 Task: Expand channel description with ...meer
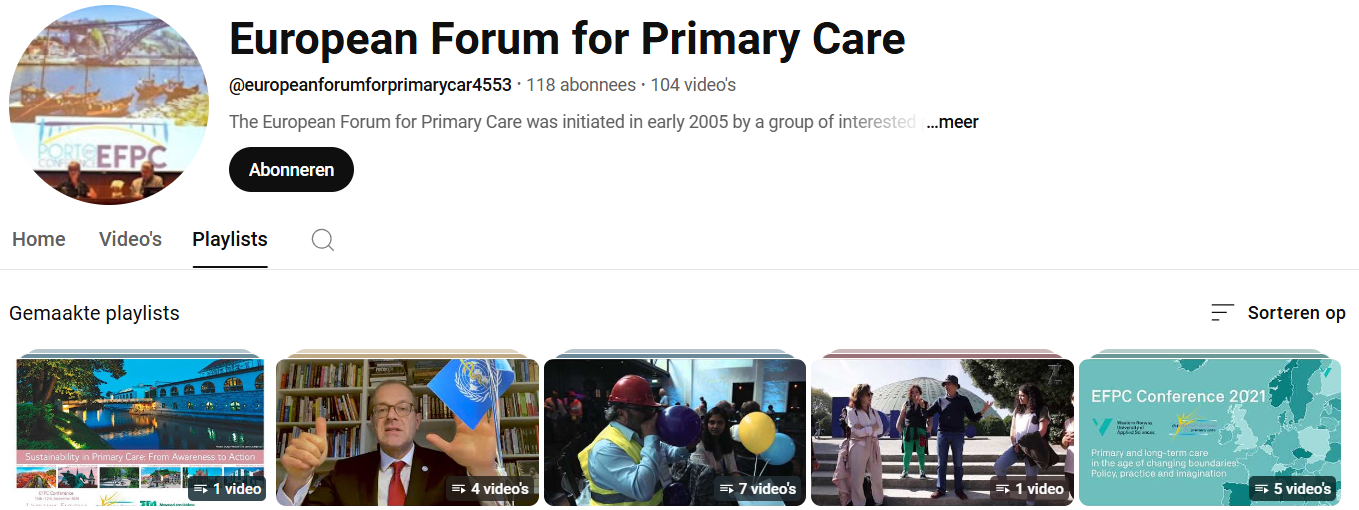click(x=952, y=122)
